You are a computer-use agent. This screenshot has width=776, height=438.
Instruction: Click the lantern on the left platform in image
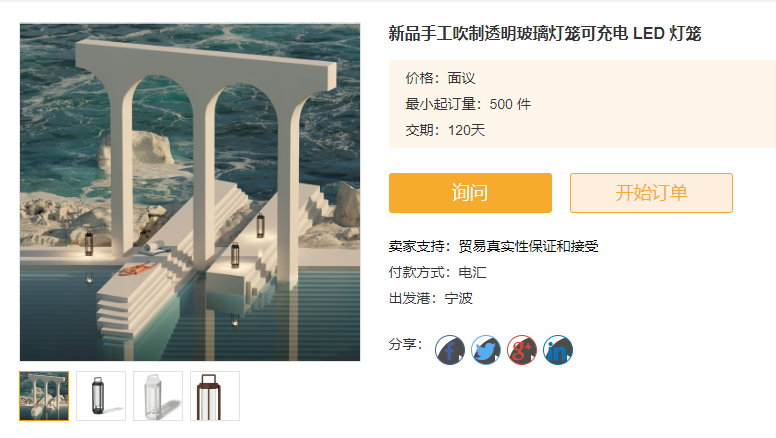89,243
